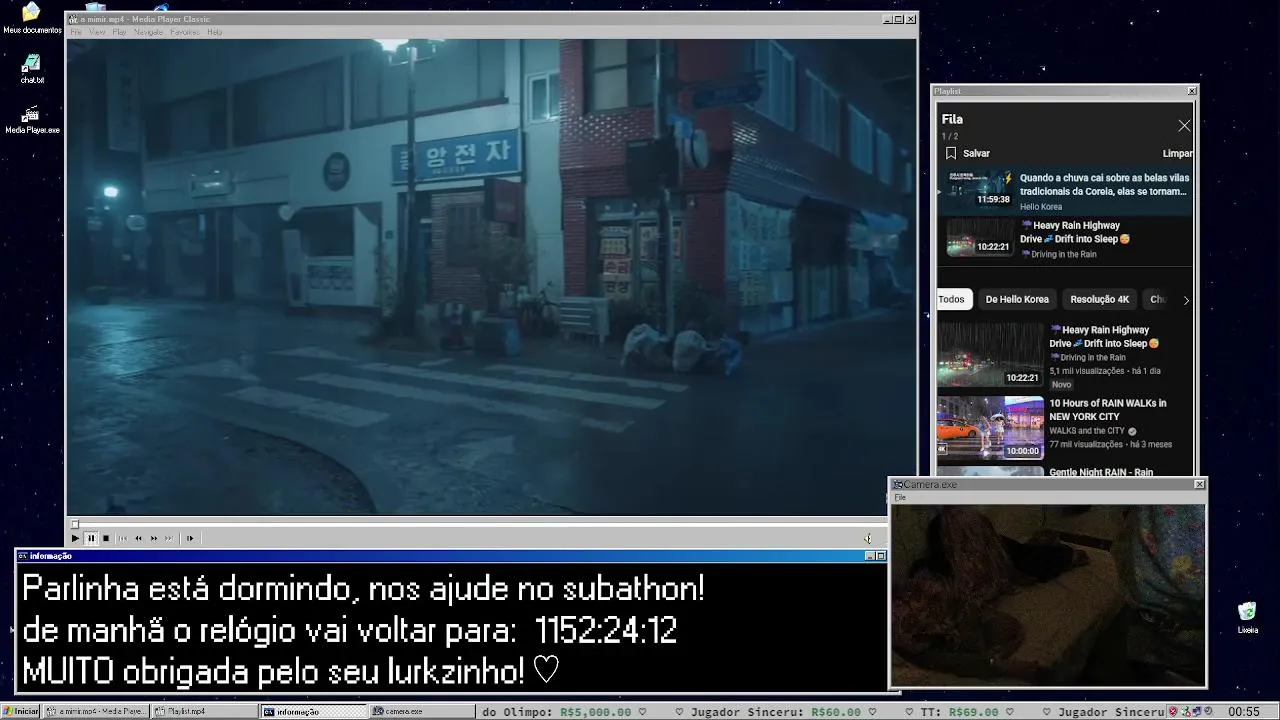Skip to the next track button
Viewport: 1280px width, 720px height.
(x=169, y=538)
